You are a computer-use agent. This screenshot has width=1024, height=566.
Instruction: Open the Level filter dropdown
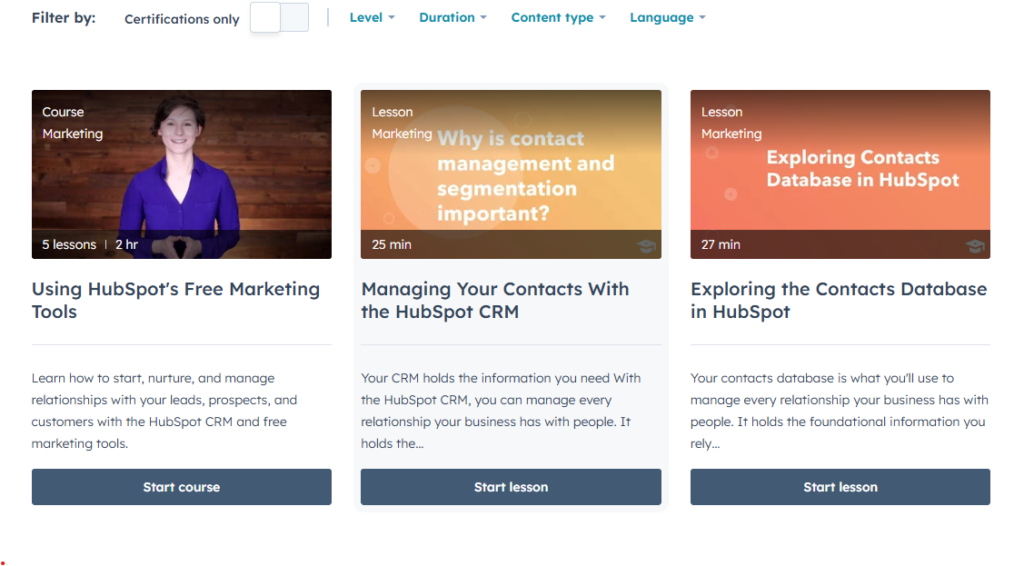(x=372, y=18)
